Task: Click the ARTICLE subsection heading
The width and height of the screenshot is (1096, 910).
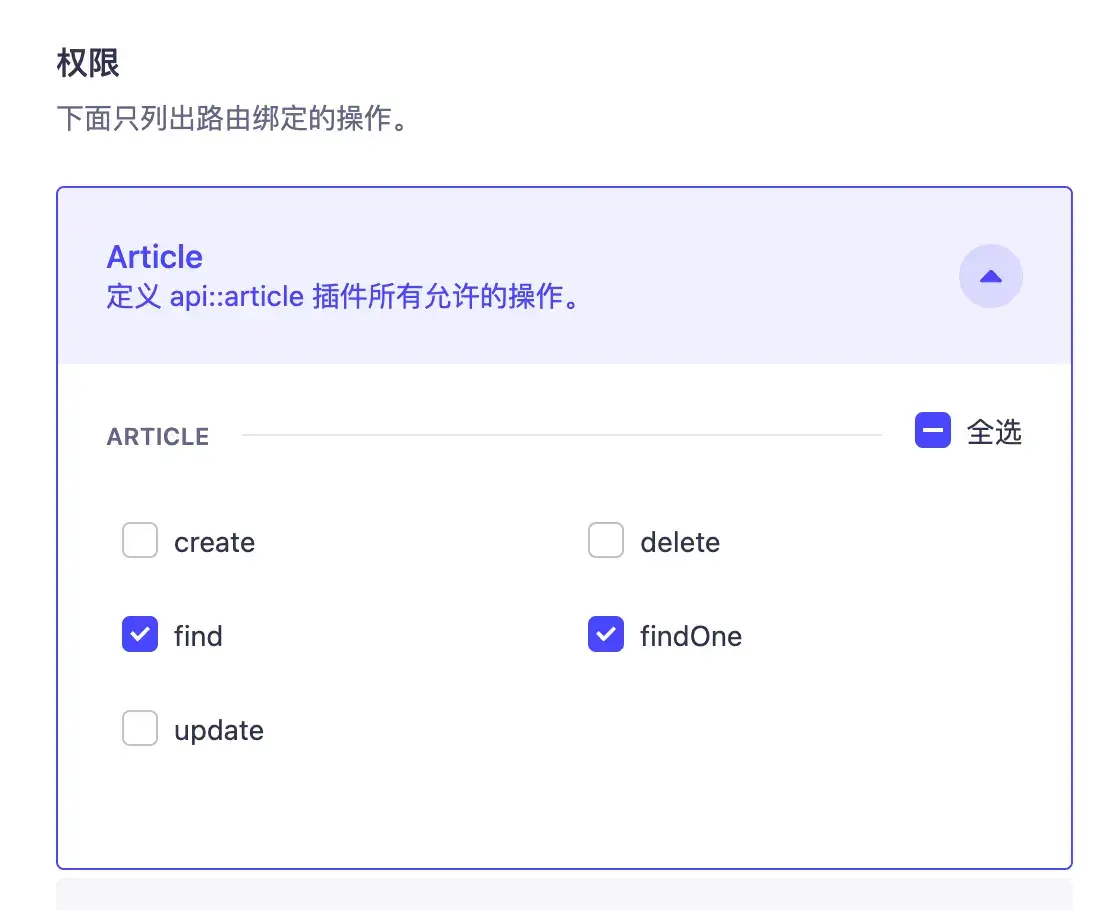Action: click(158, 437)
